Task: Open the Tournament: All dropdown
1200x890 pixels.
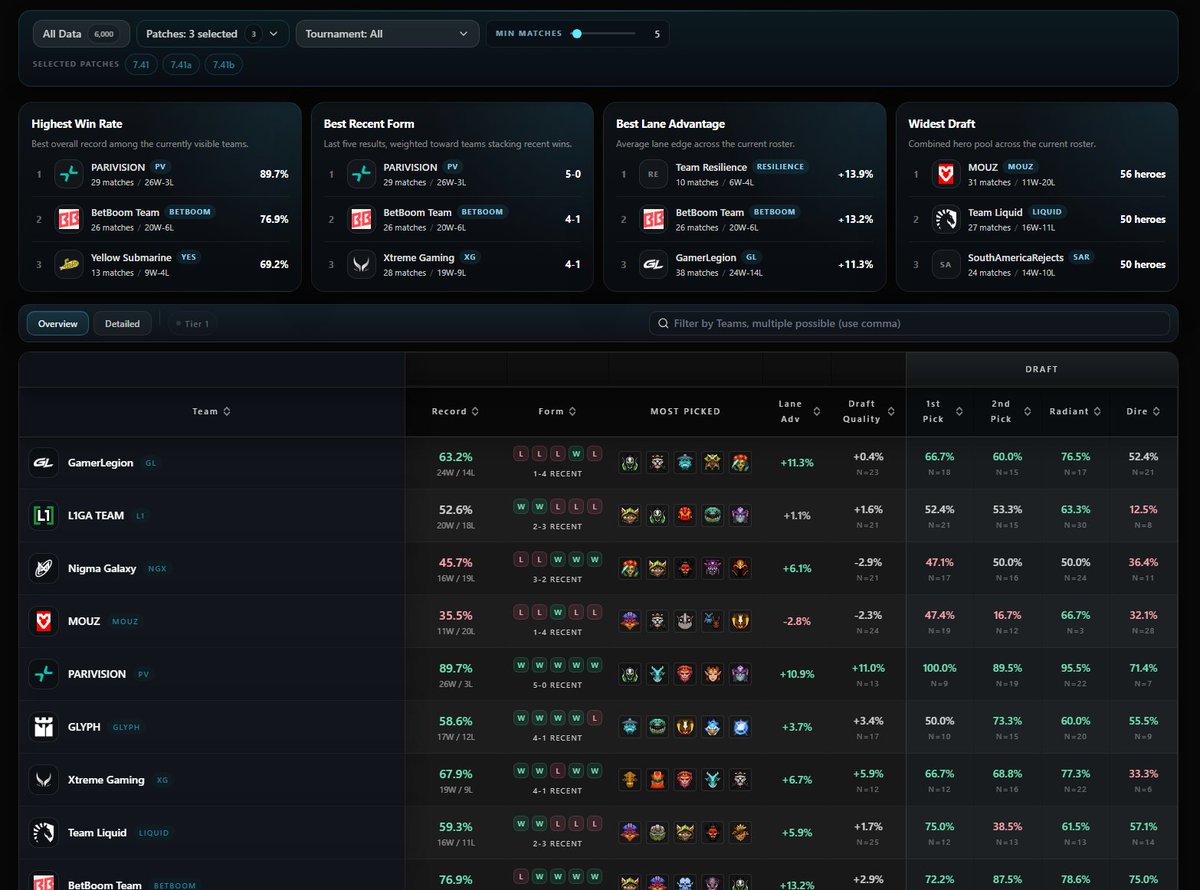Action: coord(387,34)
